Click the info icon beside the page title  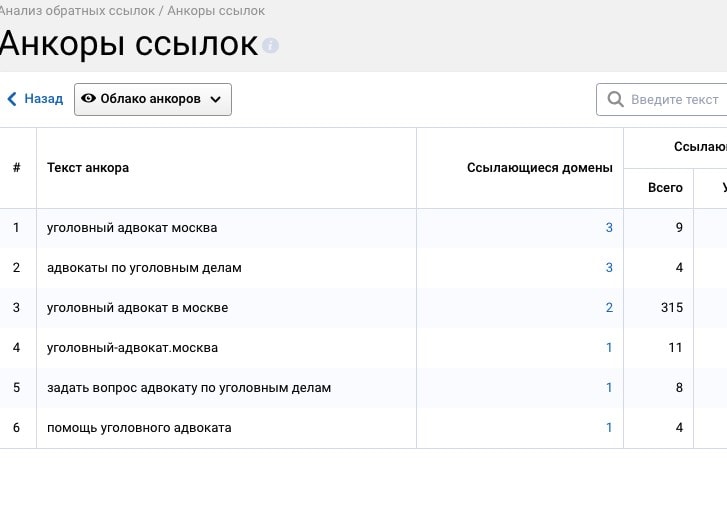[270, 46]
